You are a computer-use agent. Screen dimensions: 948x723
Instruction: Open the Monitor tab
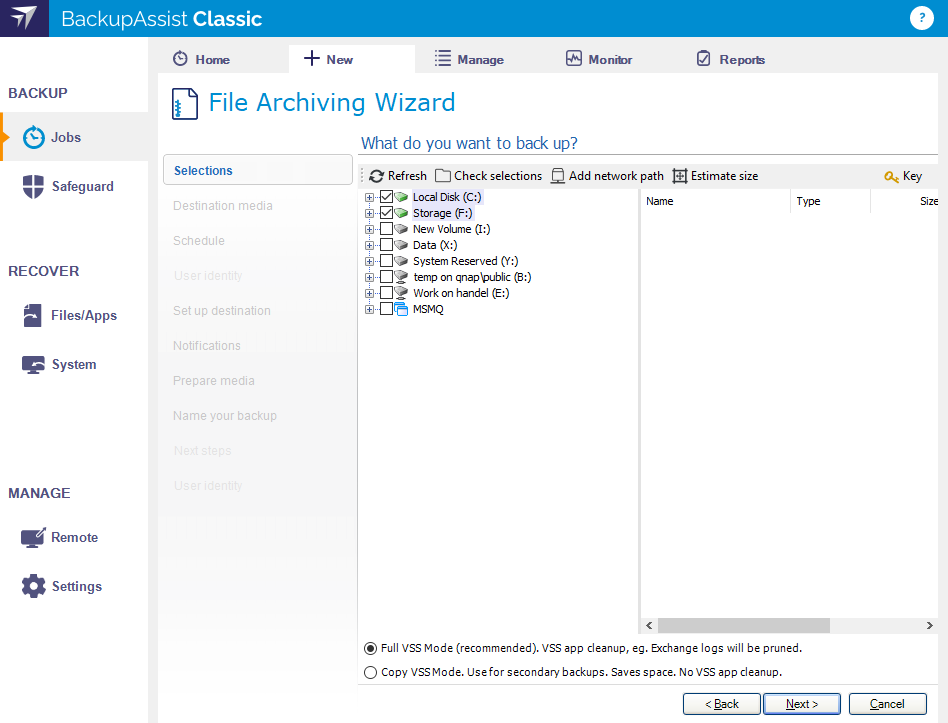point(599,59)
